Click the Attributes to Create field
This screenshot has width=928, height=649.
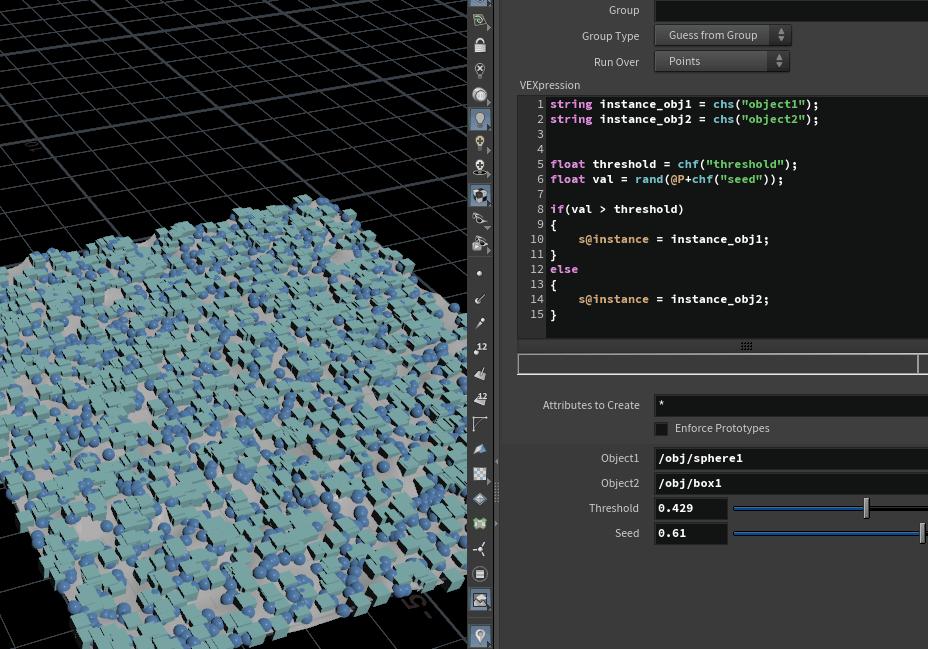pos(790,405)
